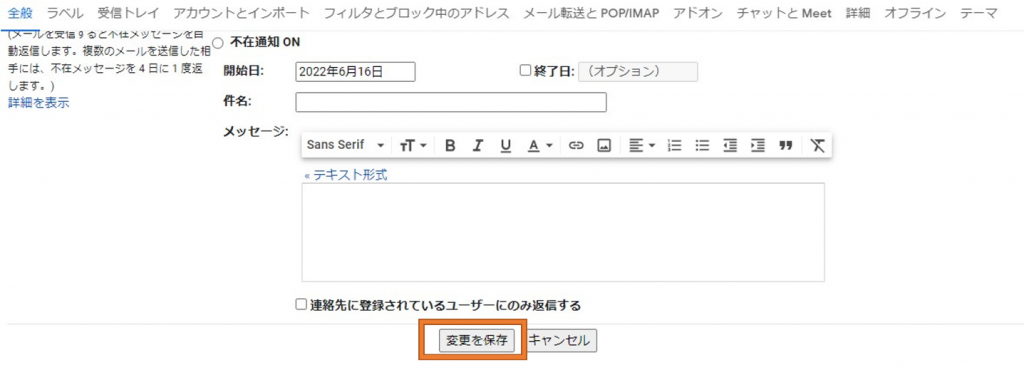This screenshot has width=1024, height=375.
Task: Open the text color picker
Action: 539,145
